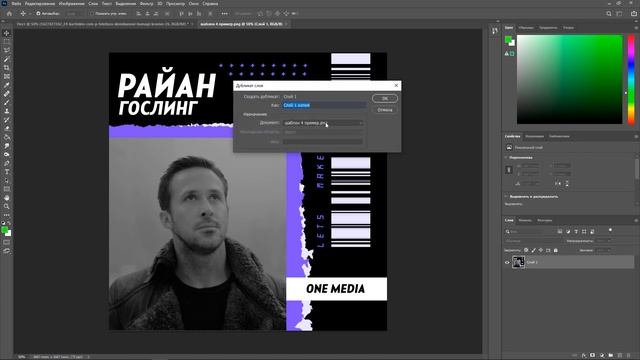This screenshot has width=640, height=360.
Task: Click the foreground green color swatch in toolbar
Action: point(4,230)
